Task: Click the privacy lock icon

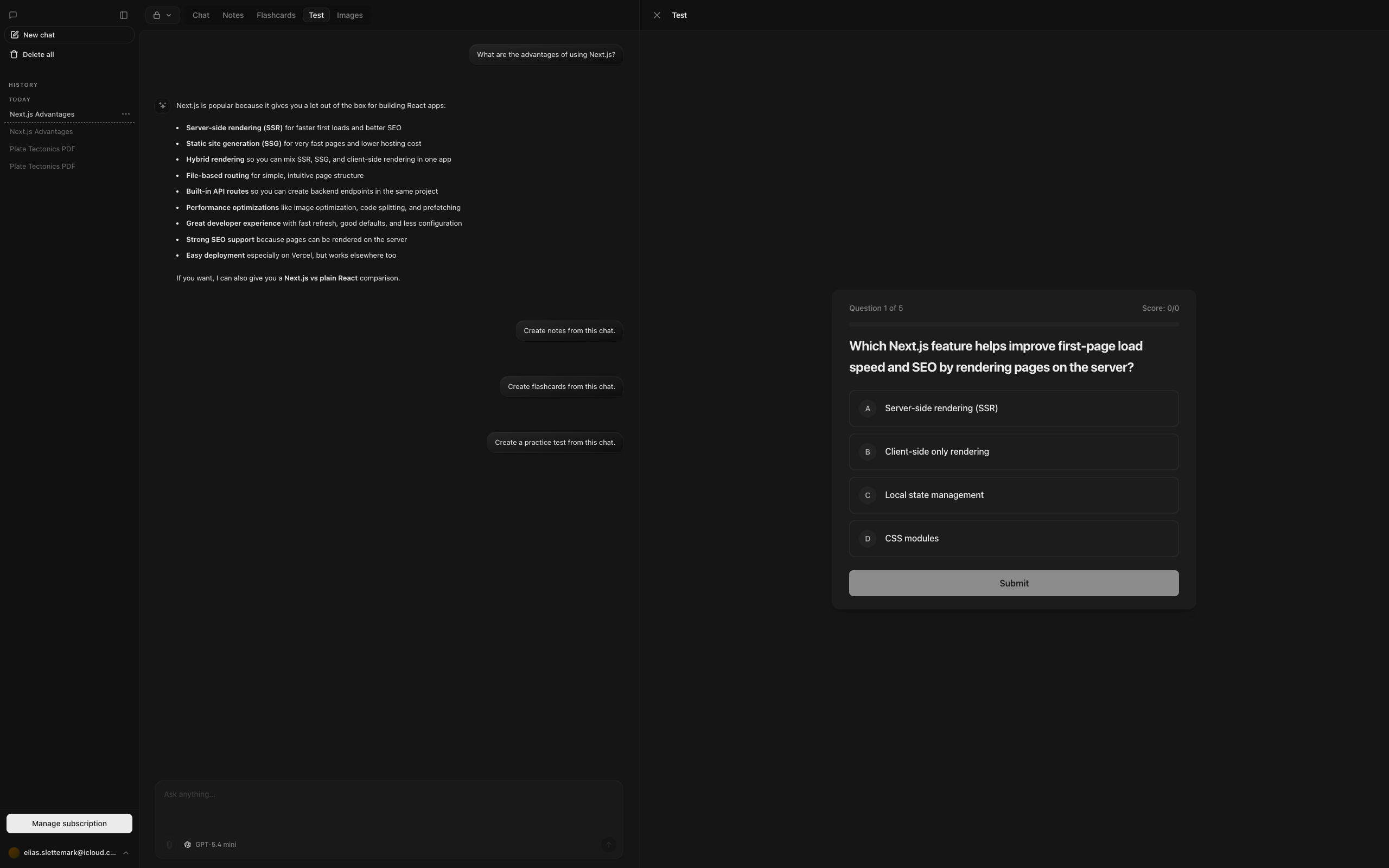Action: click(x=156, y=15)
